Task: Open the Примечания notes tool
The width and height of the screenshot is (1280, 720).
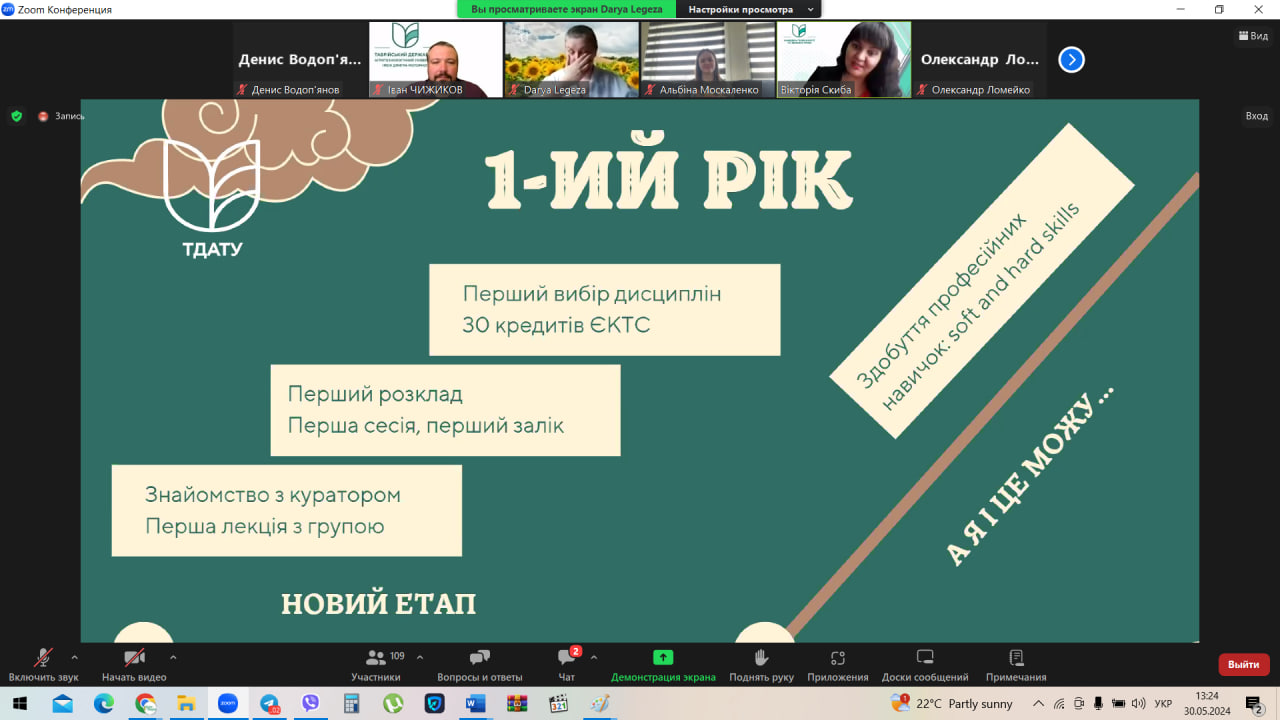Action: pos(1016,665)
